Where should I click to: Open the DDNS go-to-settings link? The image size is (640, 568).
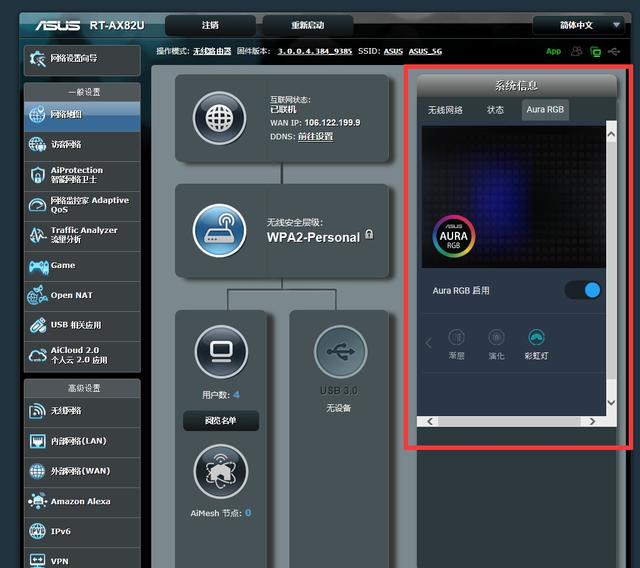pyautogui.click(x=315, y=136)
